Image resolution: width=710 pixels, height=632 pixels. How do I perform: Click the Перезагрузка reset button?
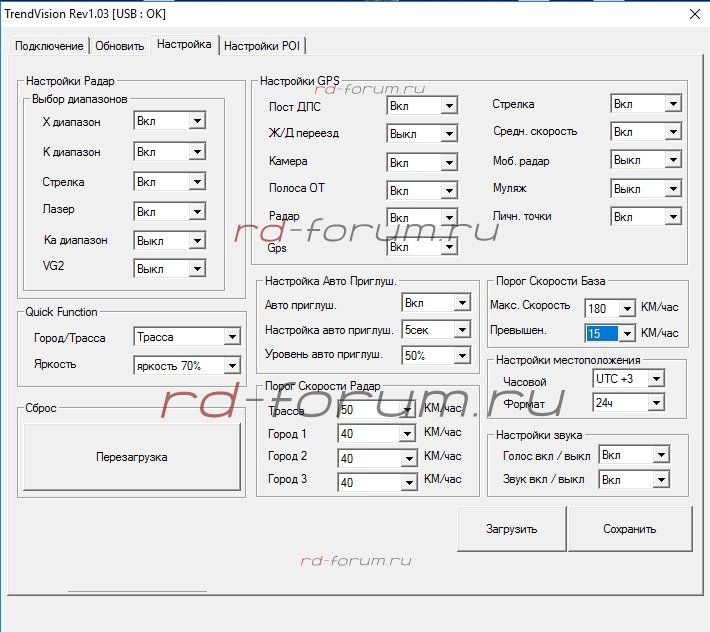132,457
